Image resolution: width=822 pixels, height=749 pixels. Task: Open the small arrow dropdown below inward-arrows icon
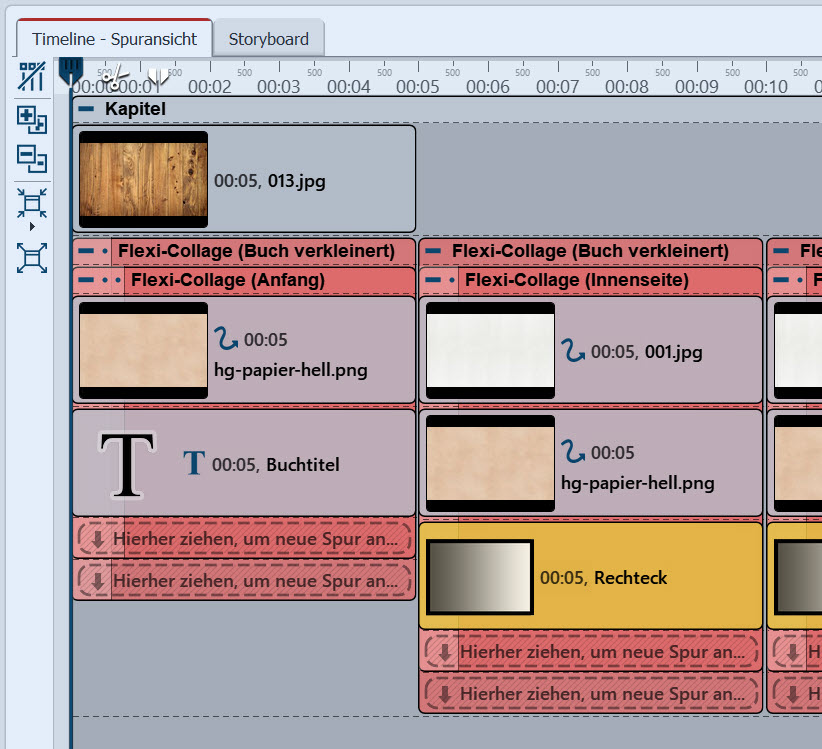pyautogui.click(x=32, y=227)
